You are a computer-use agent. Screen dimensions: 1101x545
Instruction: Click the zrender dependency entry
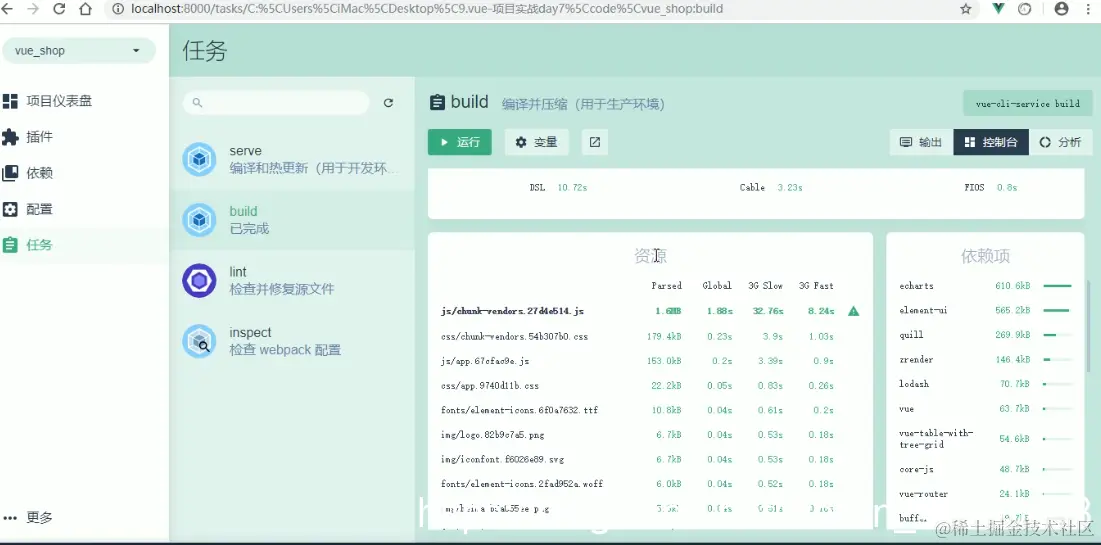985,360
